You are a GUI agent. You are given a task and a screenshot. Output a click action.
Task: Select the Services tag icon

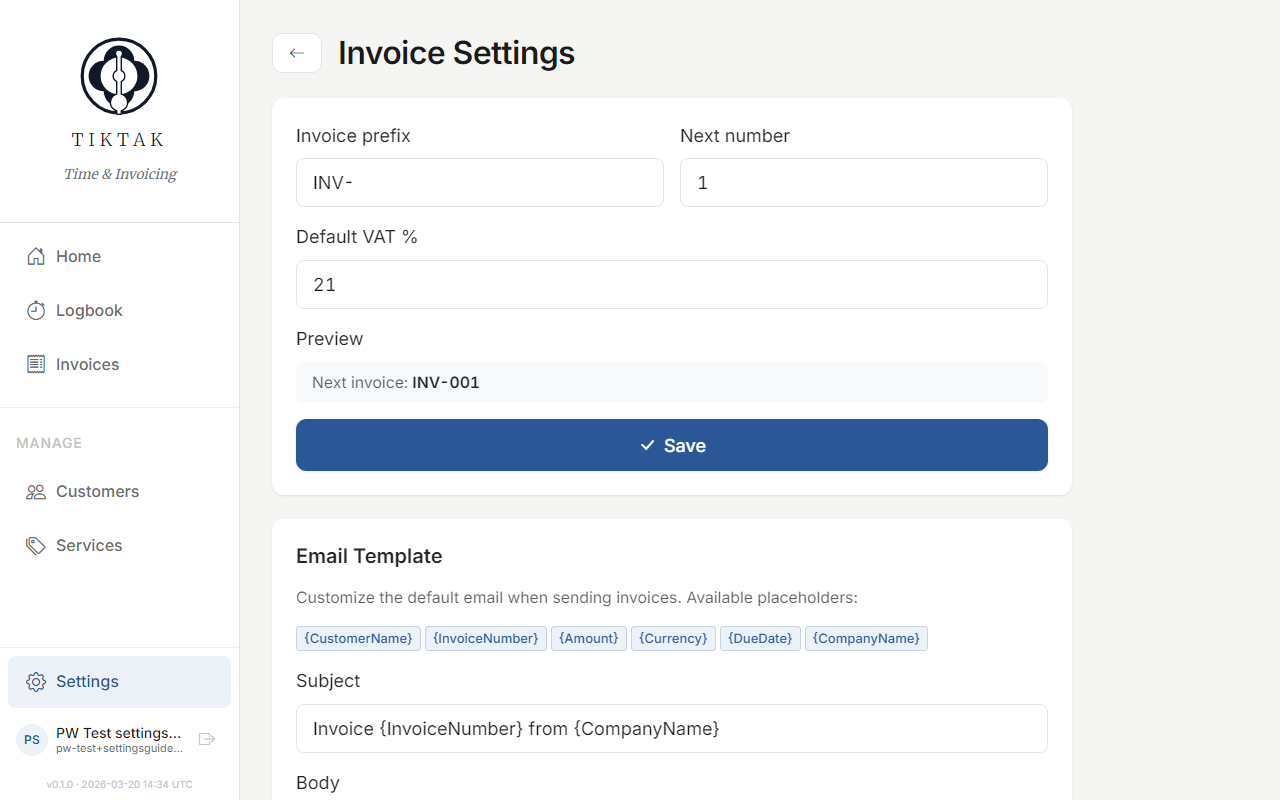click(x=35, y=545)
